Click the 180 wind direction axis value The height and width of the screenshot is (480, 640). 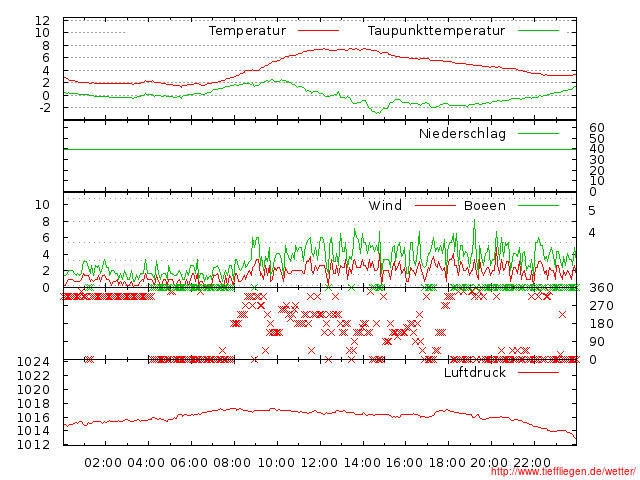(x=601, y=324)
